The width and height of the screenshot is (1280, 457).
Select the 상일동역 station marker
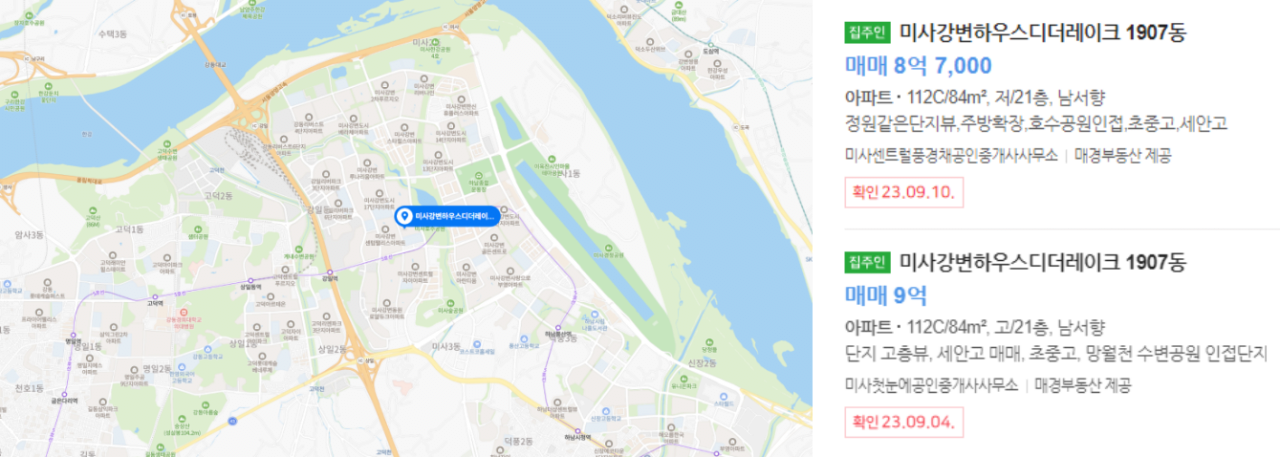tap(250, 280)
